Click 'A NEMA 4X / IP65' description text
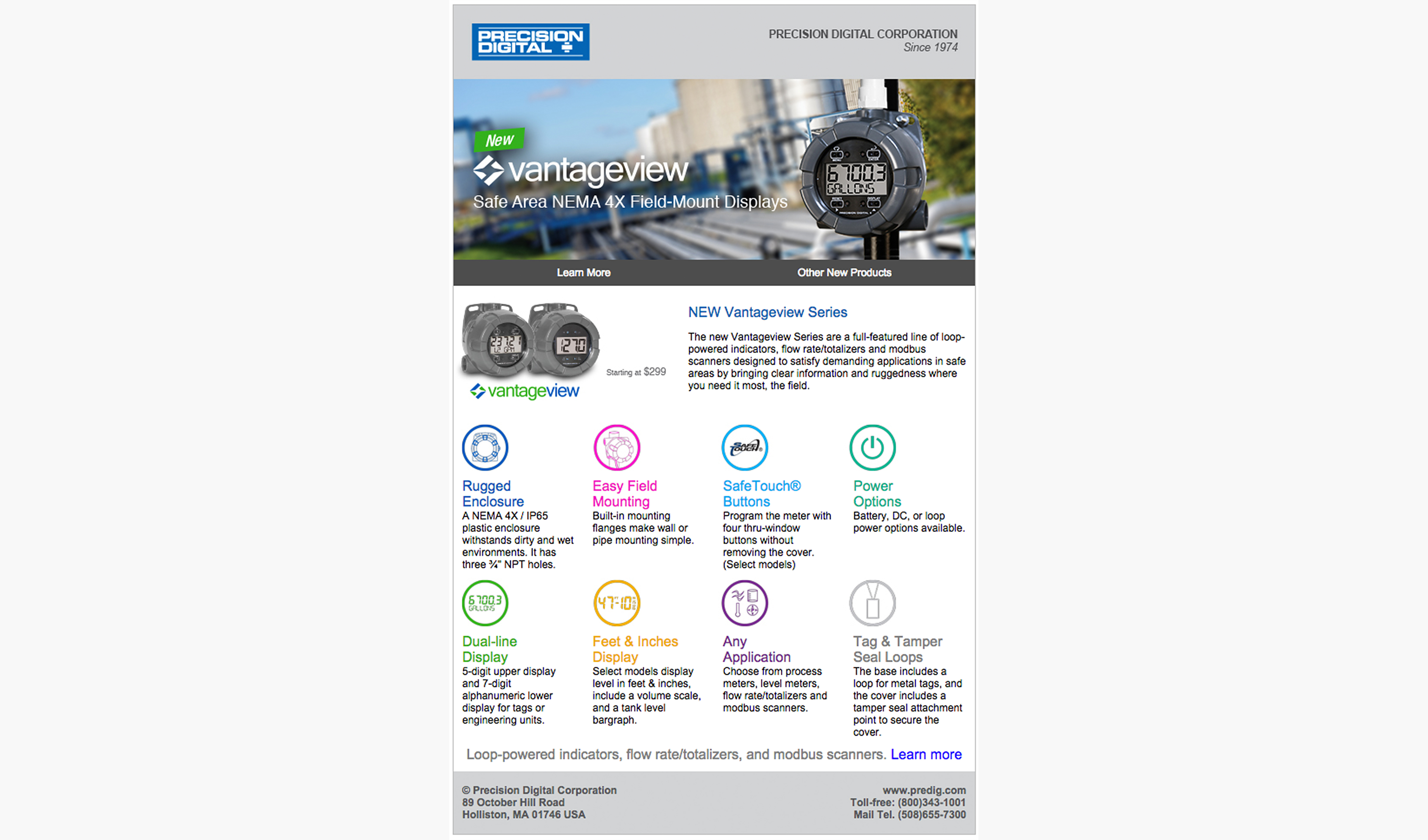 point(517,540)
